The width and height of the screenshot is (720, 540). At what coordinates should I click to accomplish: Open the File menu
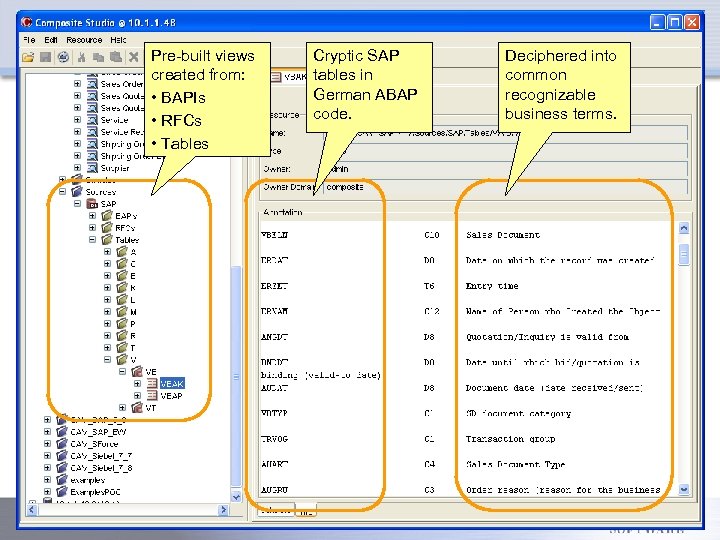(x=29, y=40)
